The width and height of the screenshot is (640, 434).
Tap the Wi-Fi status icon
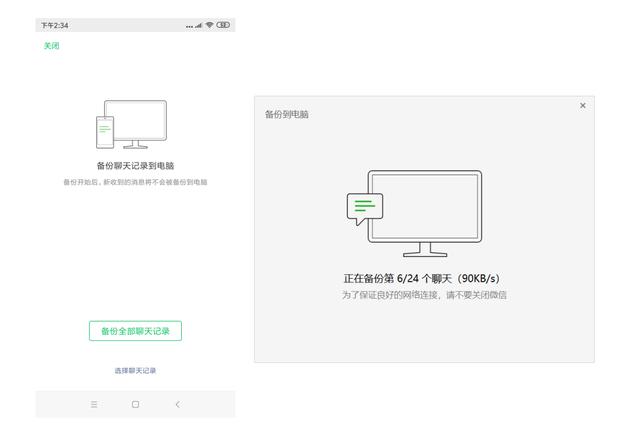pyautogui.click(x=210, y=26)
